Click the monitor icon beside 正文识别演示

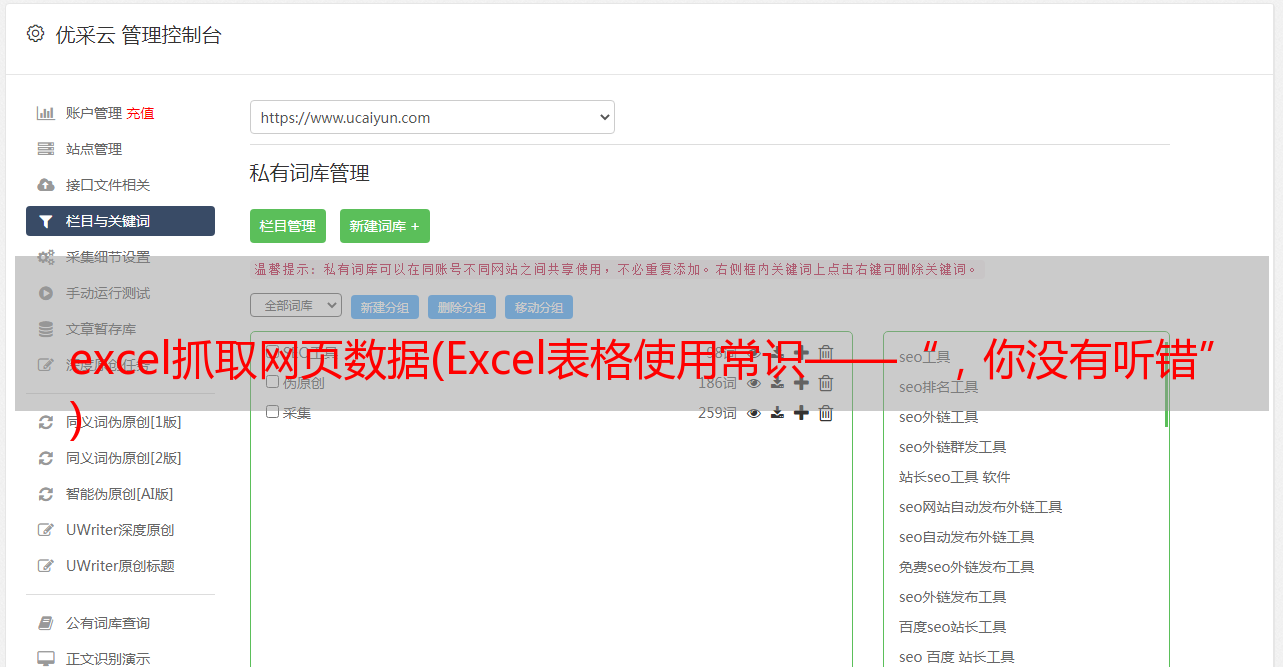click(45, 659)
